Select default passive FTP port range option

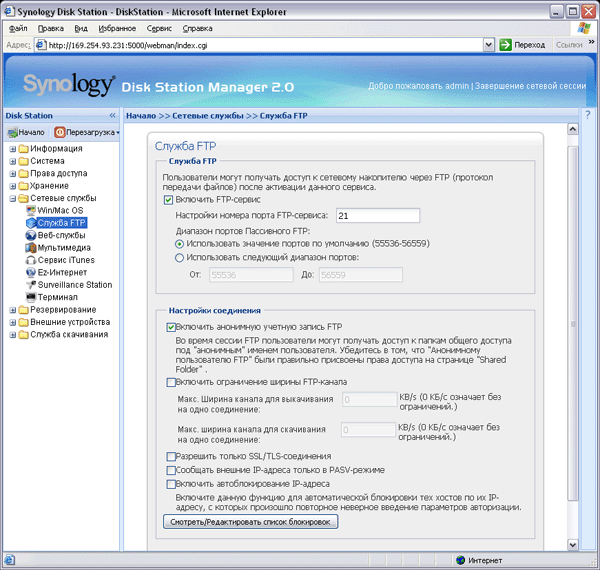point(179,244)
